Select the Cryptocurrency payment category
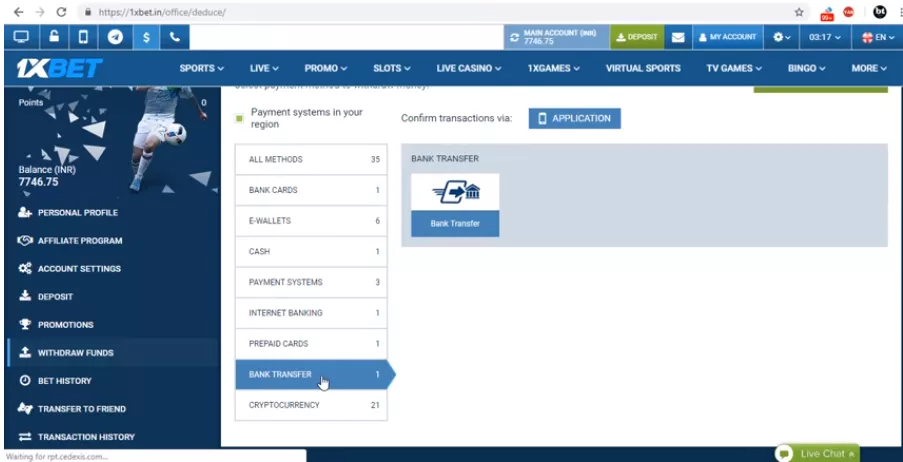Screen dimensions: 903x462 click(311, 405)
